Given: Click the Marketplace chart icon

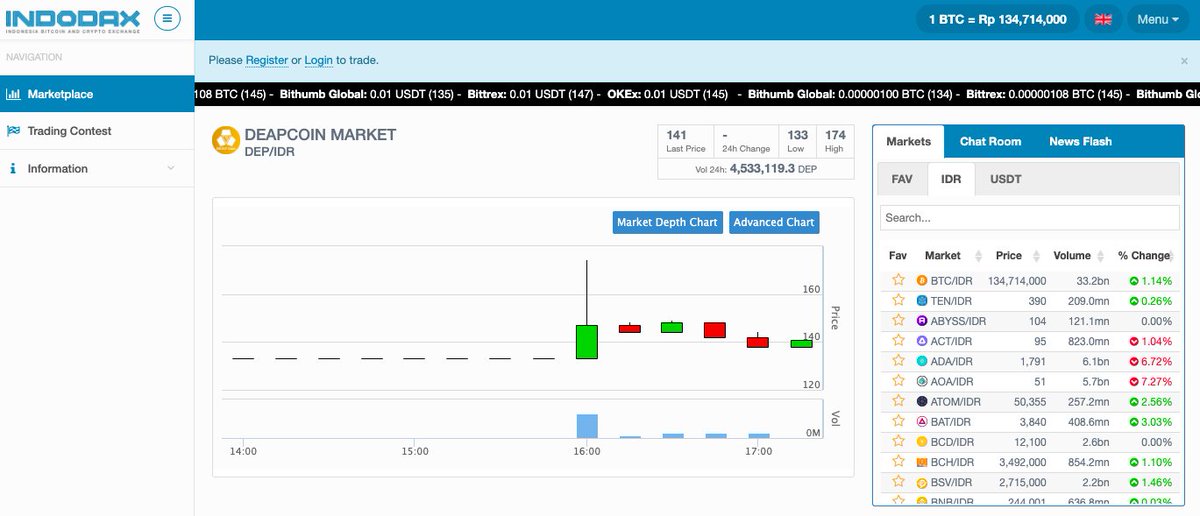Looking at the screenshot, I should point(13,94).
